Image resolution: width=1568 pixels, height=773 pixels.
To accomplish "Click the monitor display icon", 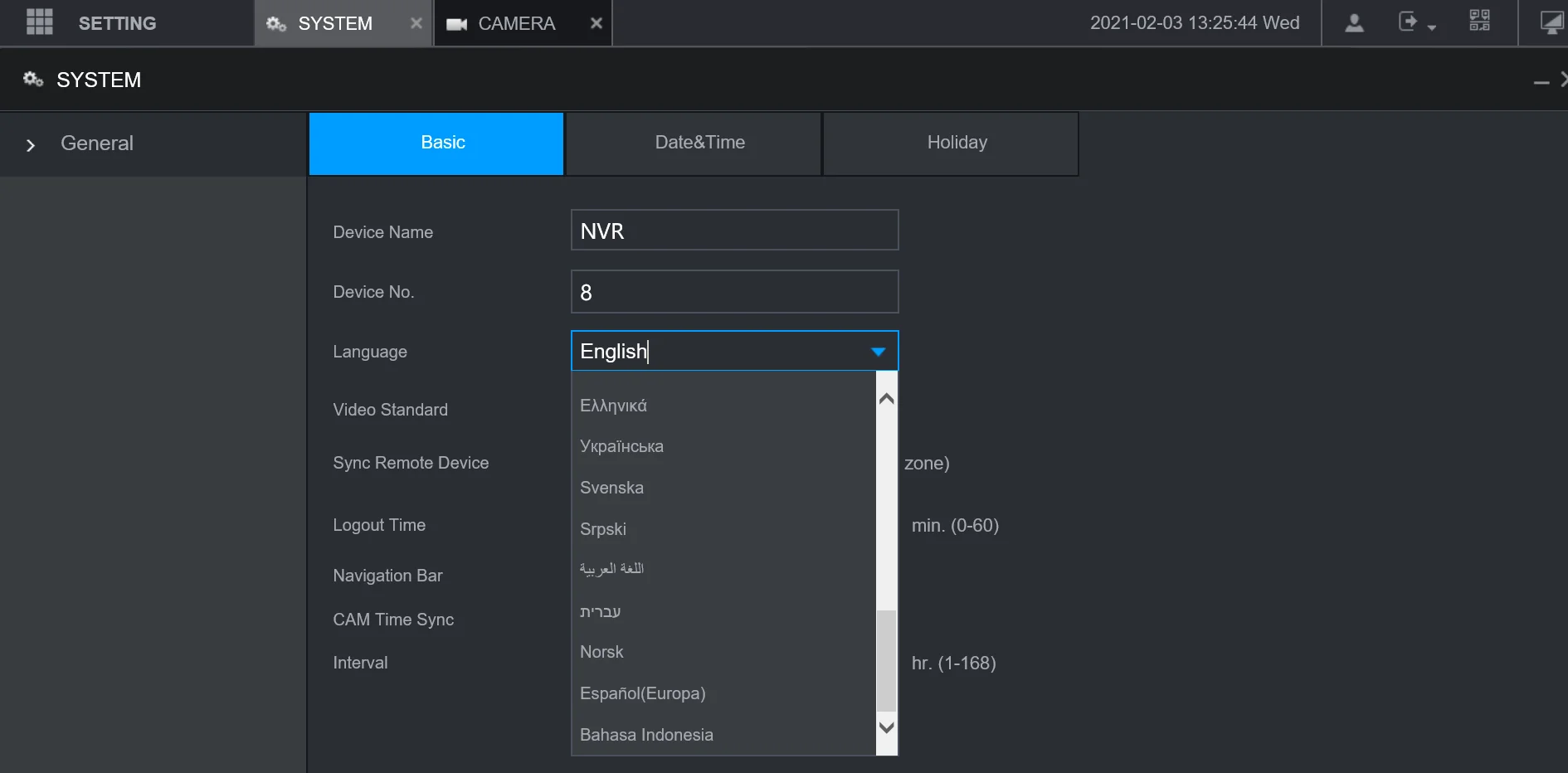I will [1551, 22].
